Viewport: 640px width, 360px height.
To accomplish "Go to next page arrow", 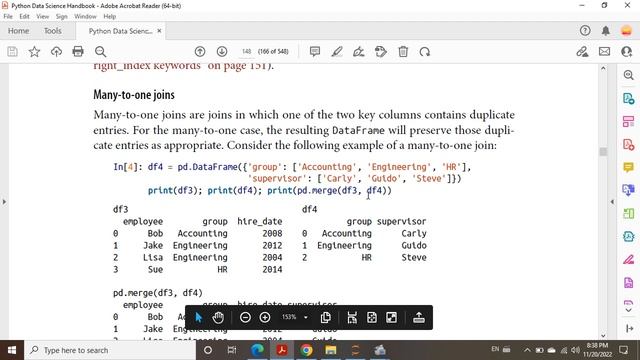I will [222, 51].
